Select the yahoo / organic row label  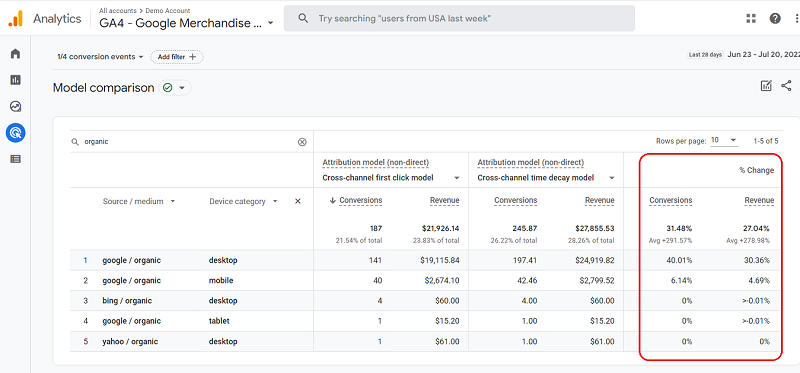(x=130, y=341)
